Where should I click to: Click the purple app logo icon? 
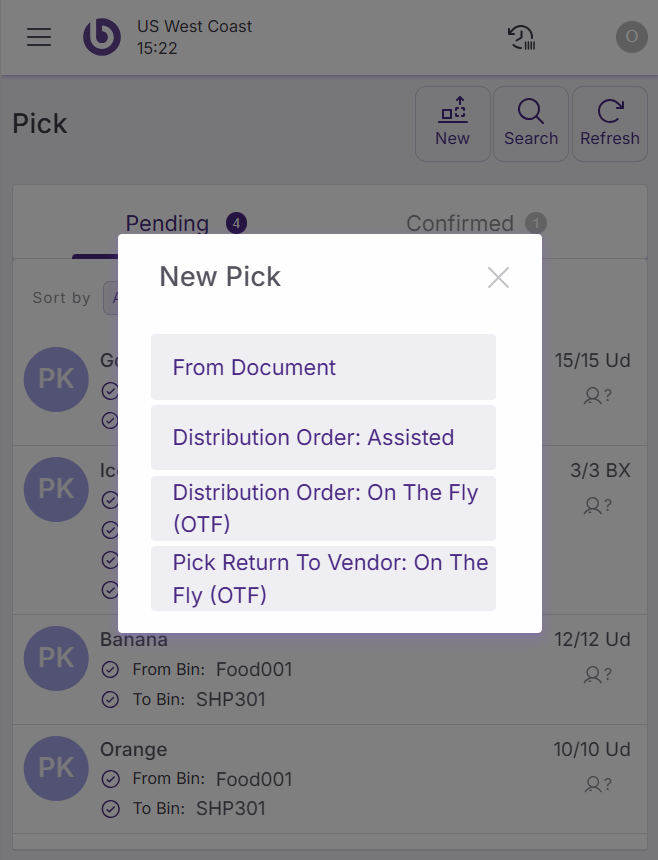click(101, 37)
